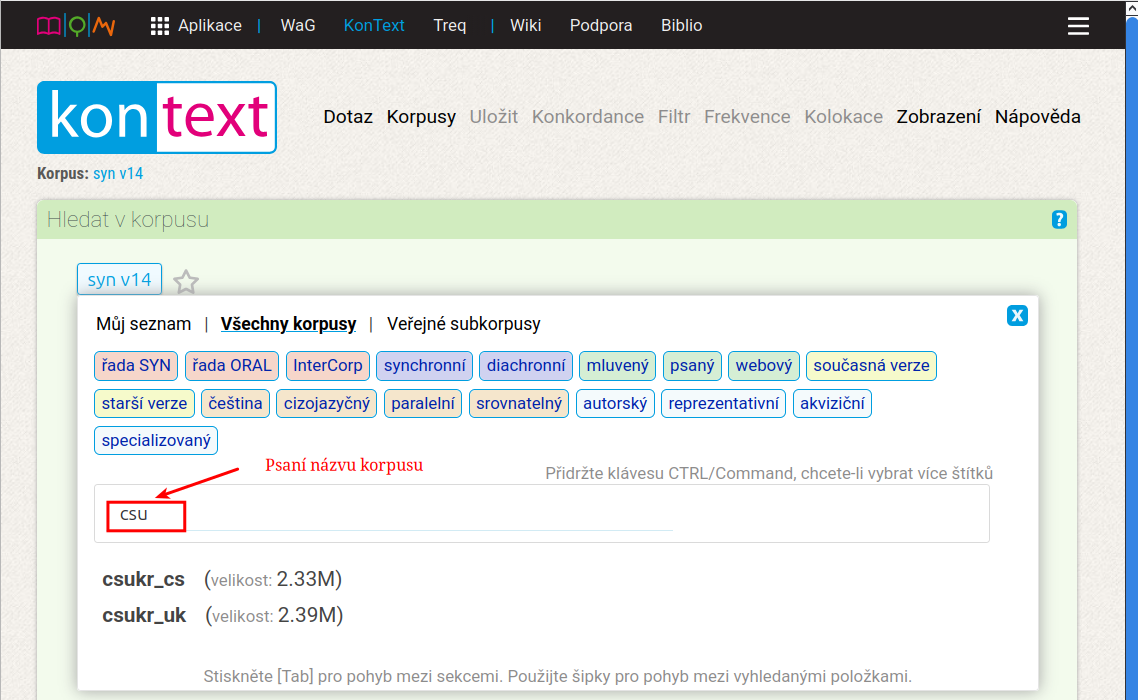The image size is (1138, 700).
Task: Open the blue help question mark icon
Action: click(1059, 220)
